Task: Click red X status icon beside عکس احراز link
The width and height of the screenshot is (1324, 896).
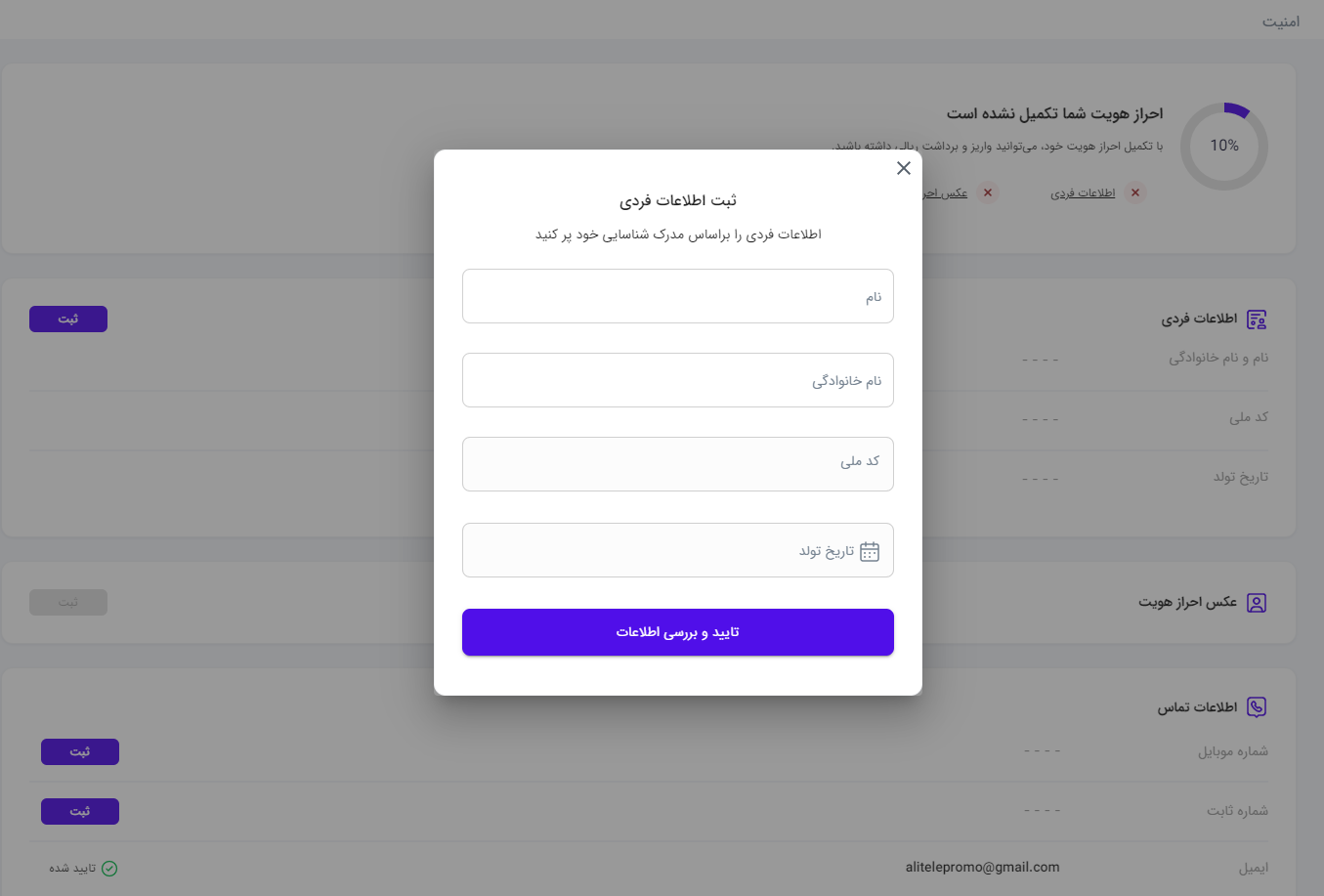Action: pyautogui.click(x=988, y=192)
